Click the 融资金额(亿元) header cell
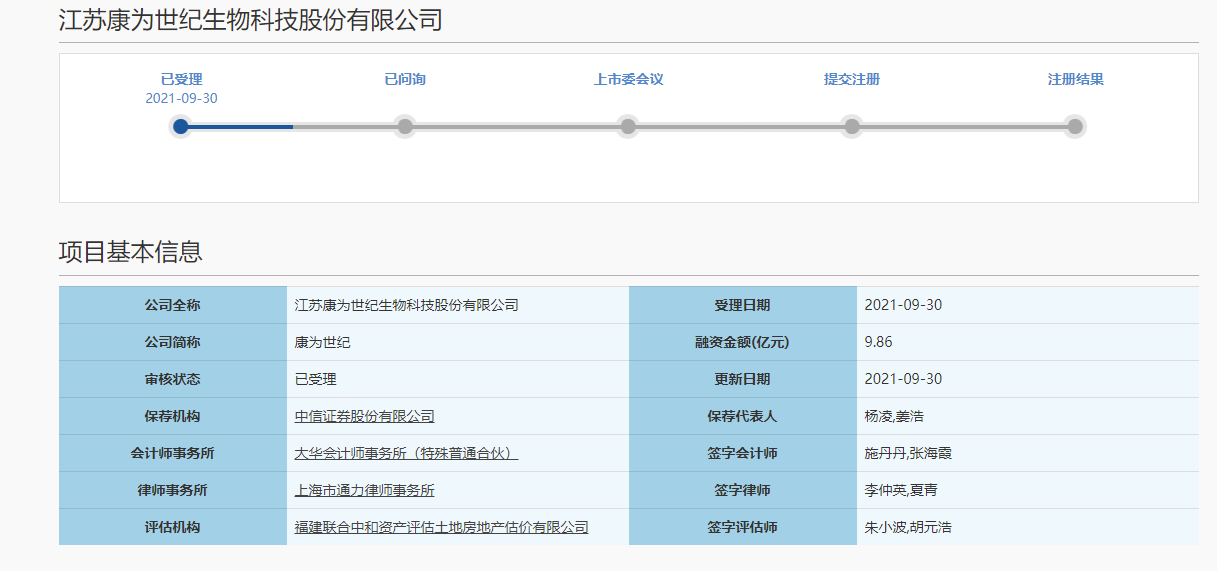The height and width of the screenshot is (571, 1217). pos(743,342)
